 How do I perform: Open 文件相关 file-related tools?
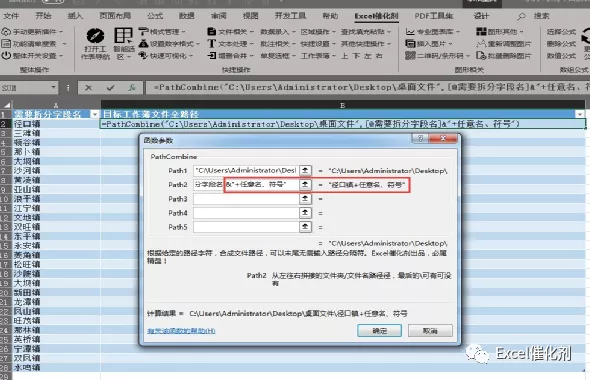[231, 32]
